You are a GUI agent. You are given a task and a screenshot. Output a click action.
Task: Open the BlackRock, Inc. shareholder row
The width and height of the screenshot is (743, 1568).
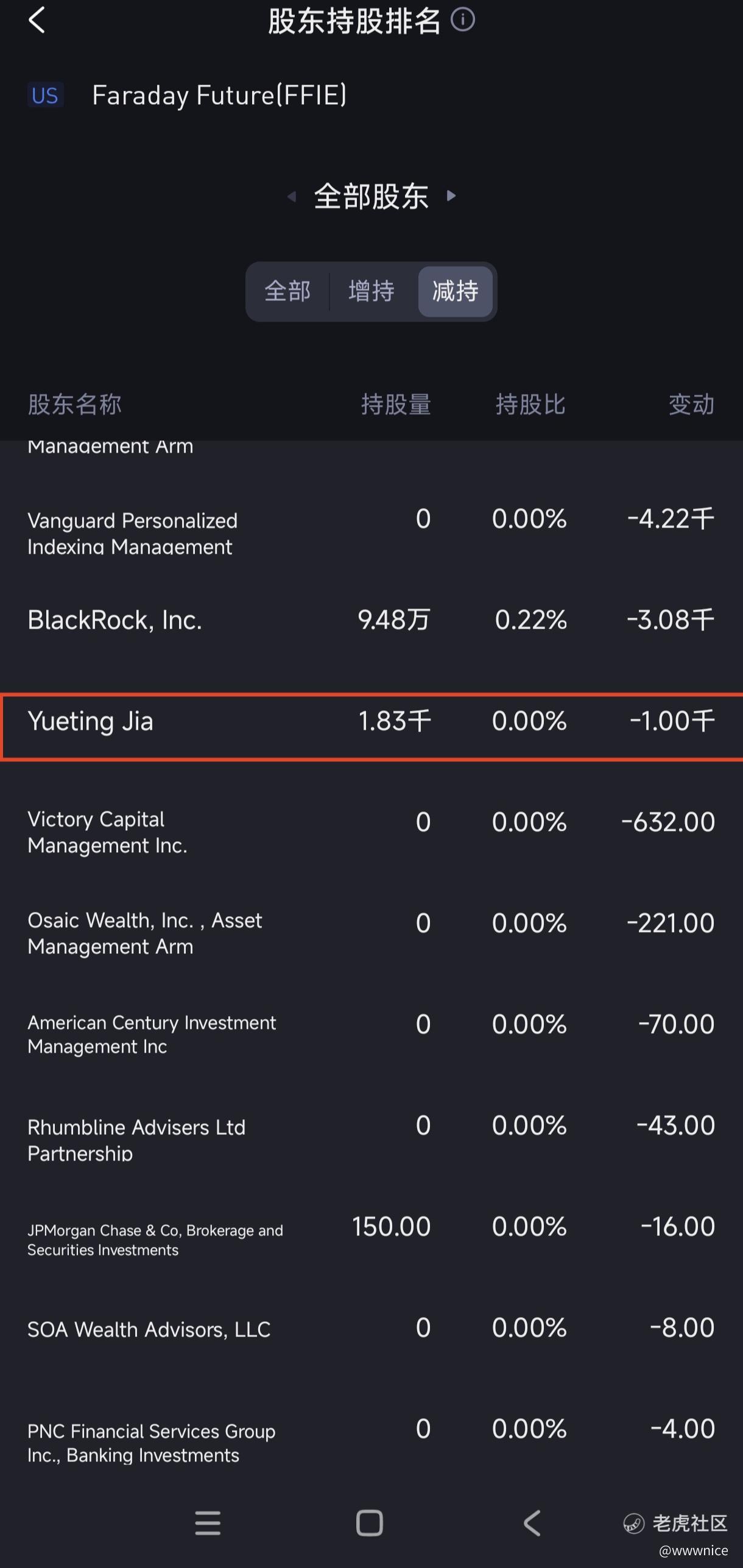coord(371,620)
